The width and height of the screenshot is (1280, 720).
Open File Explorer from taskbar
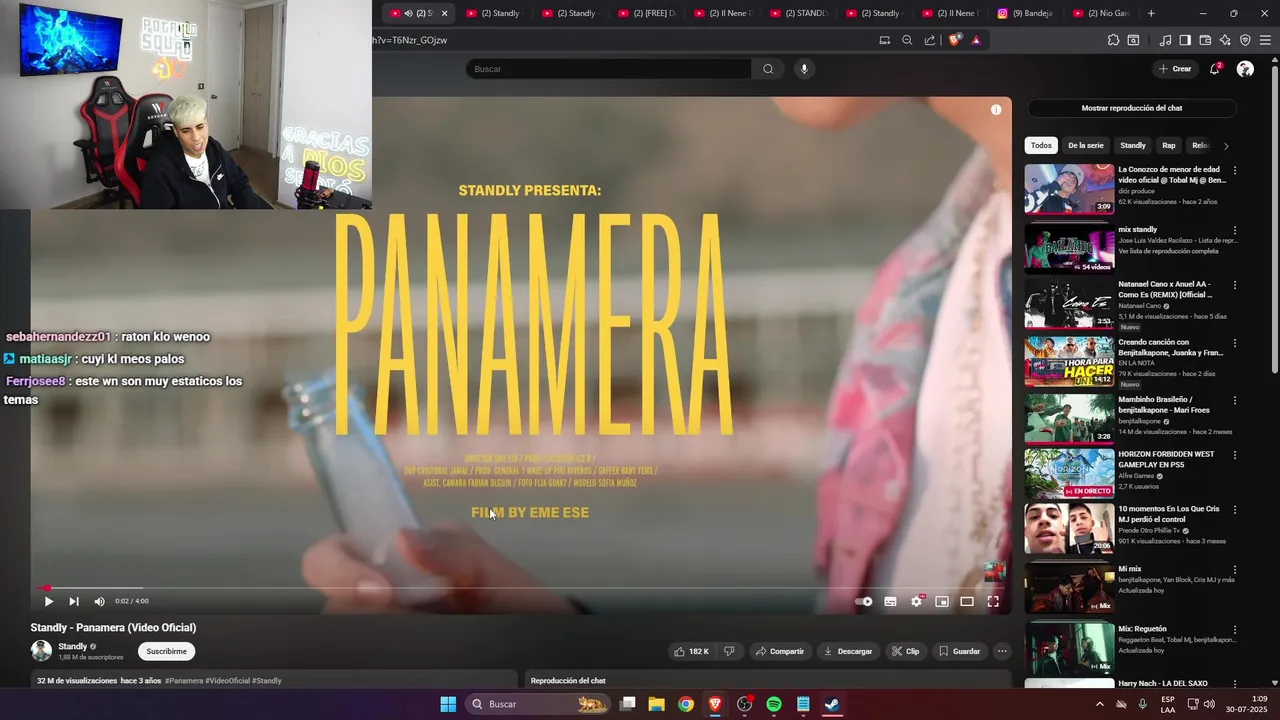point(657,704)
